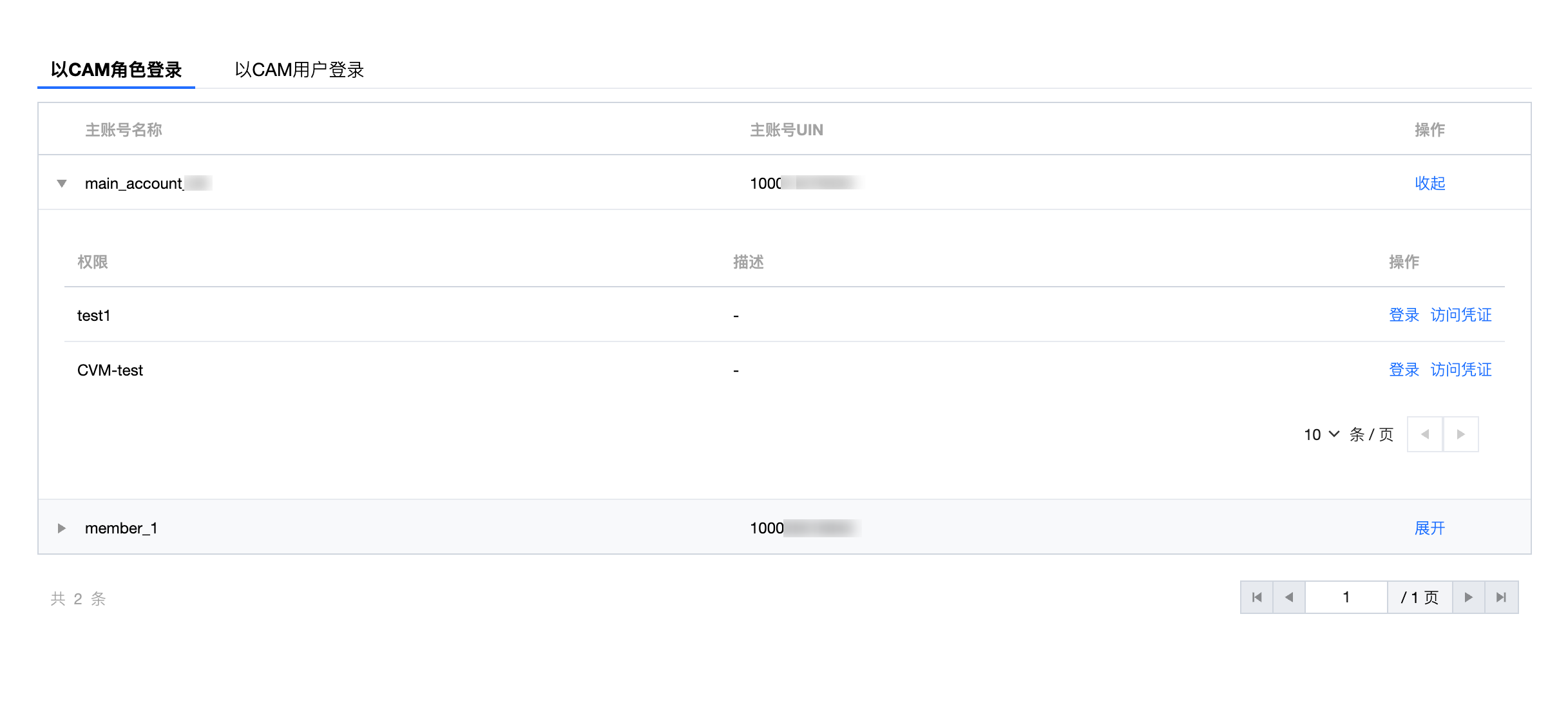The width and height of the screenshot is (1568, 728).
Task: Expand the member_1 row triangle
Action: pos(62,528)
